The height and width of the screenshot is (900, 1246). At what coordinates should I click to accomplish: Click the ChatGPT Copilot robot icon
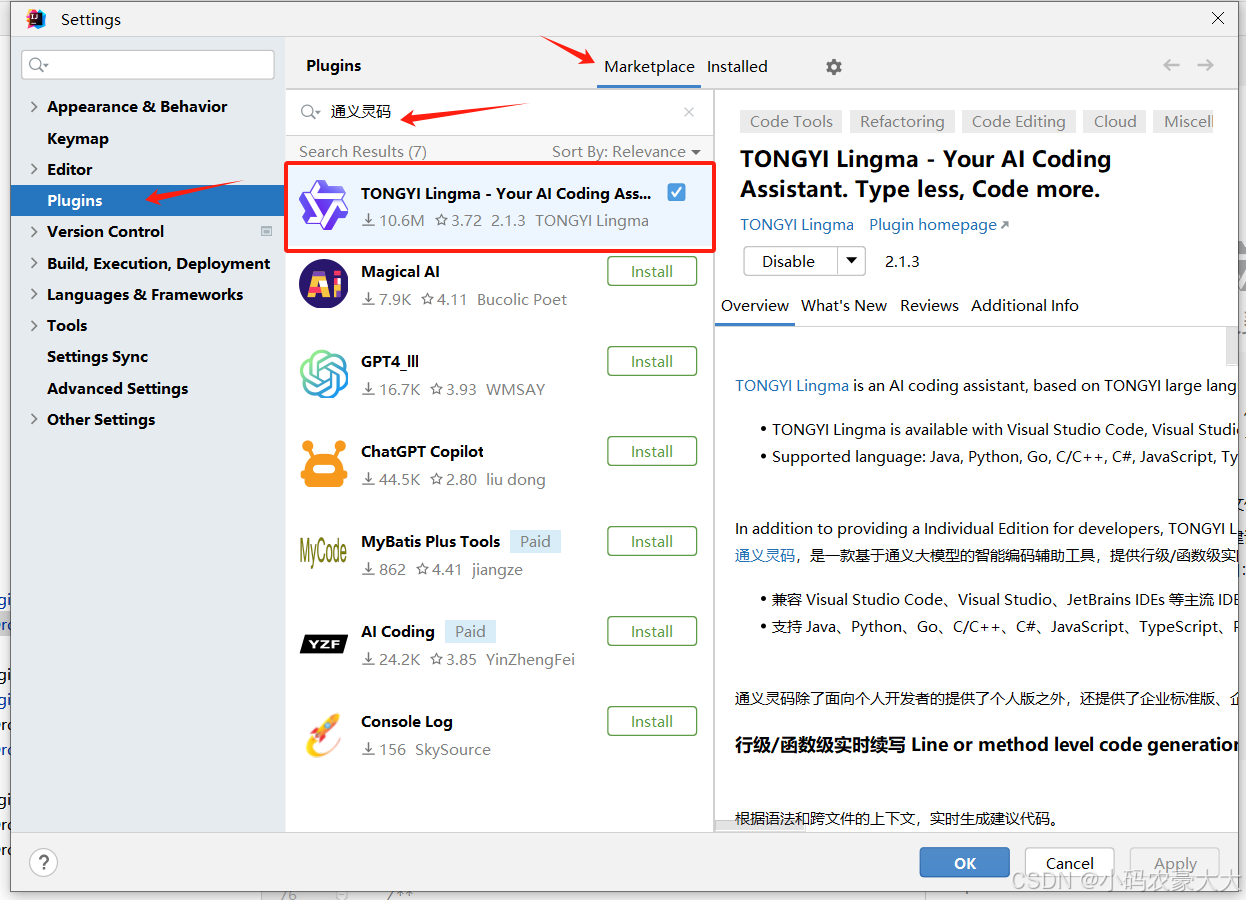(323, 464)
